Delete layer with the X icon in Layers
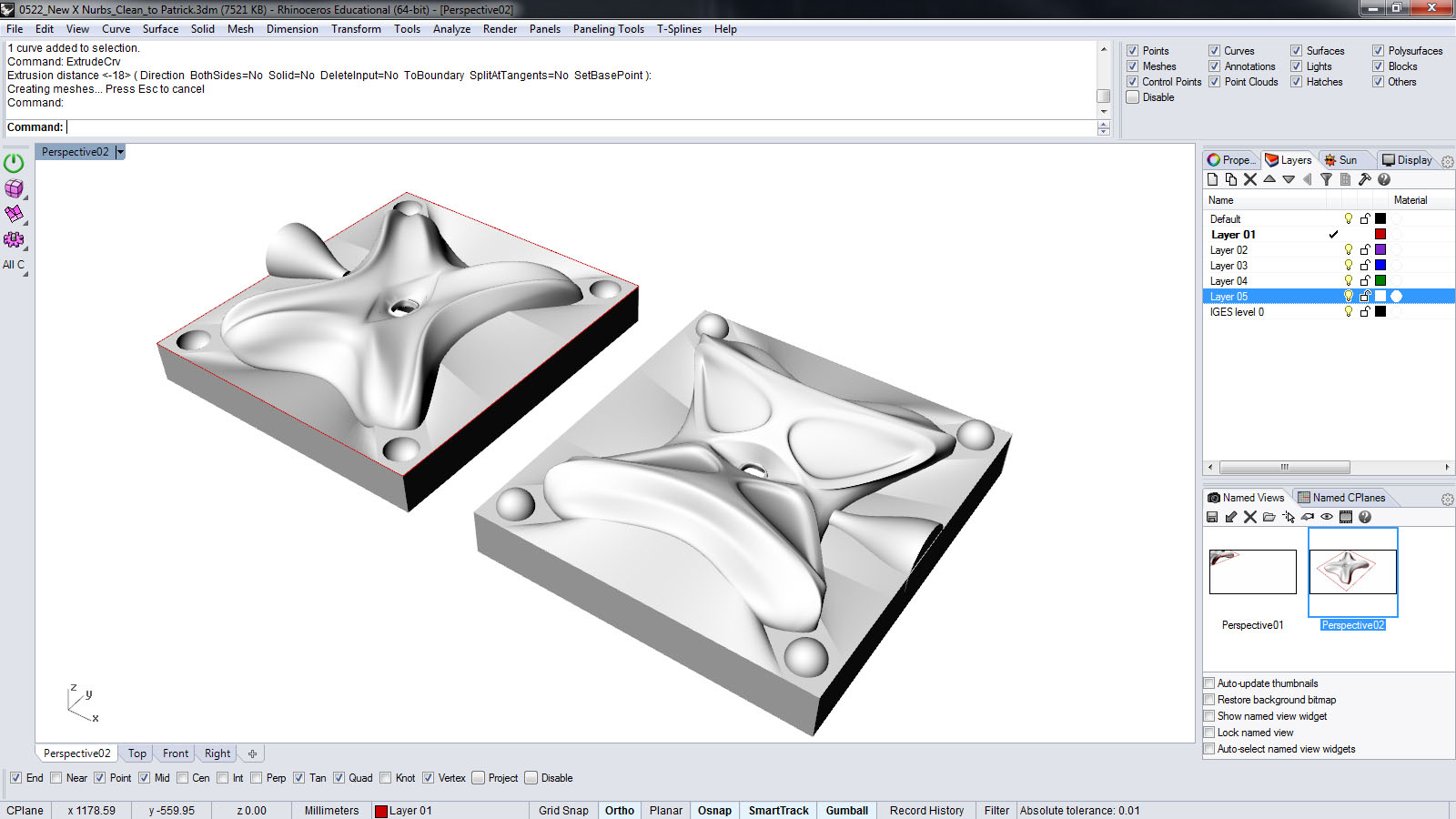 click(x=1250, y=179)
